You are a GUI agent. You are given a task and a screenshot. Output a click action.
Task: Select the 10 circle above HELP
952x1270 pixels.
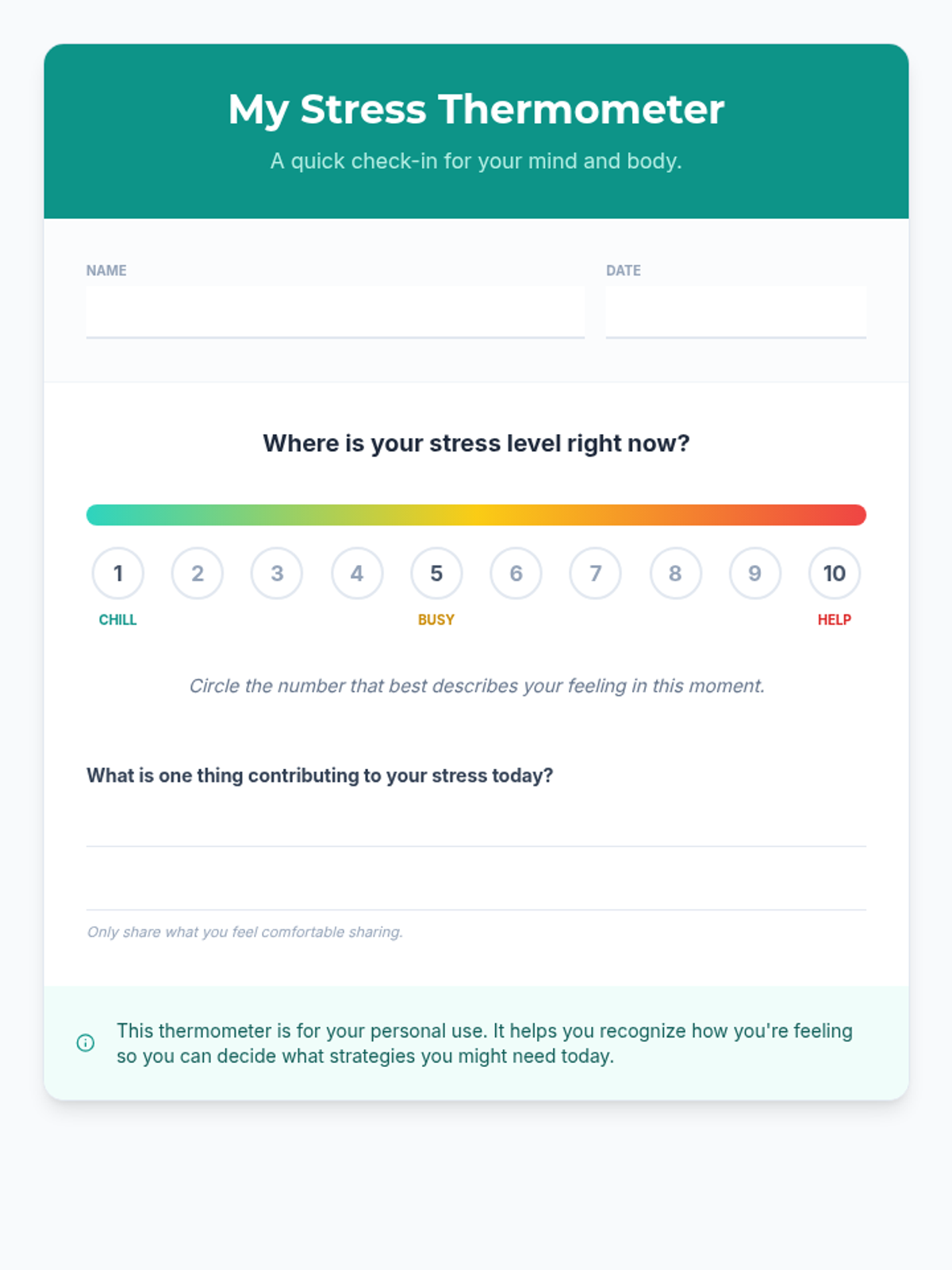click(835, 573)
